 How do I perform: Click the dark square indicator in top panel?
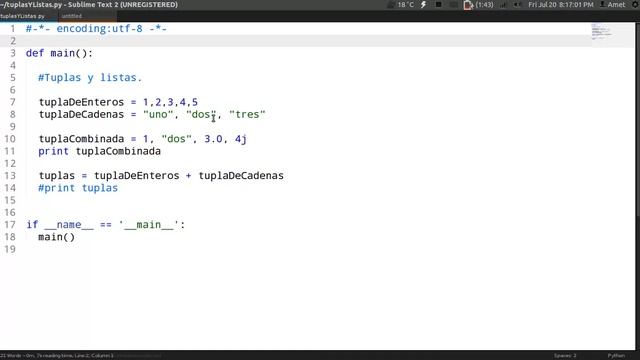(438, 4)
